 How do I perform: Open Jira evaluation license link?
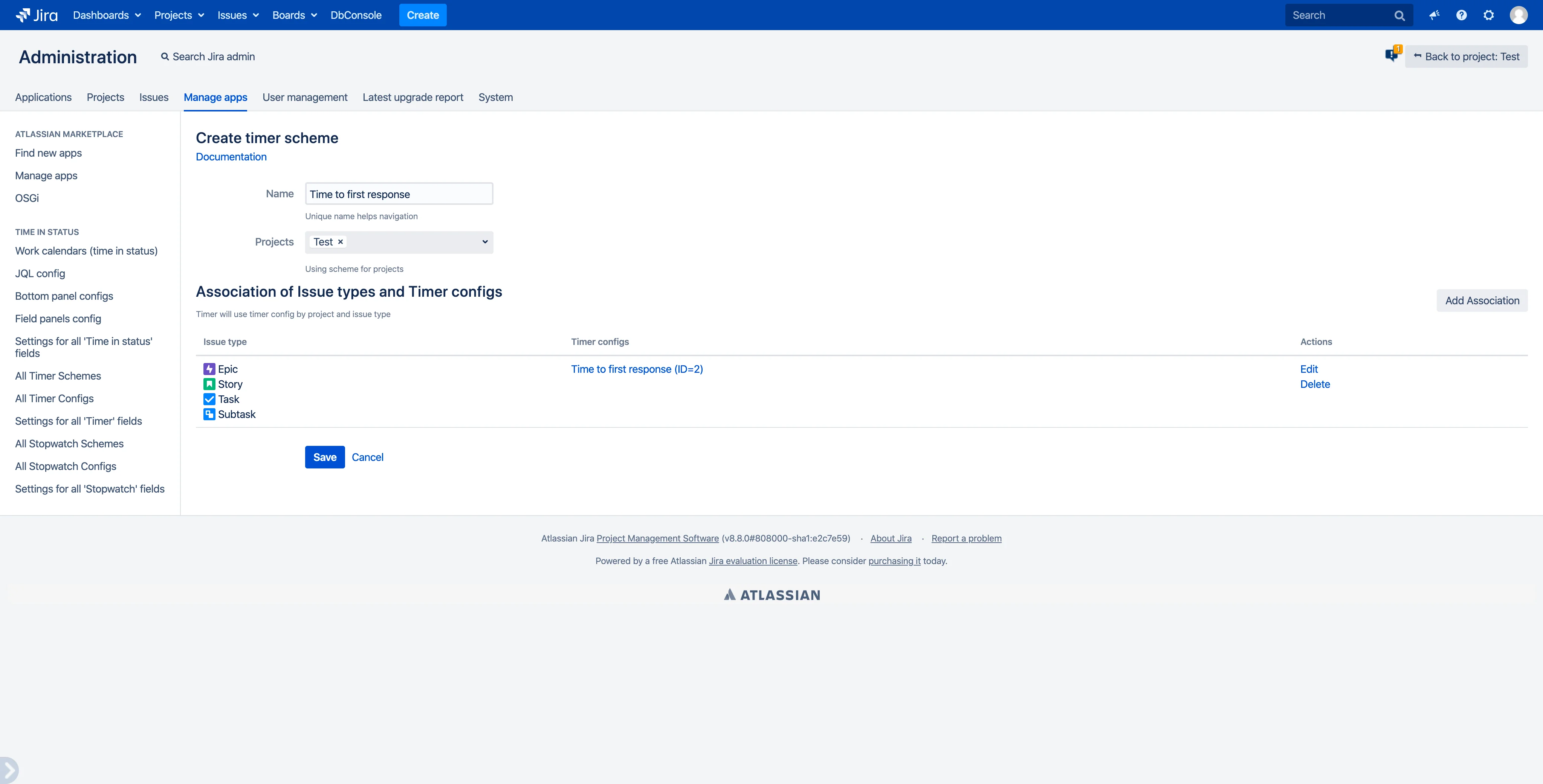753,561
